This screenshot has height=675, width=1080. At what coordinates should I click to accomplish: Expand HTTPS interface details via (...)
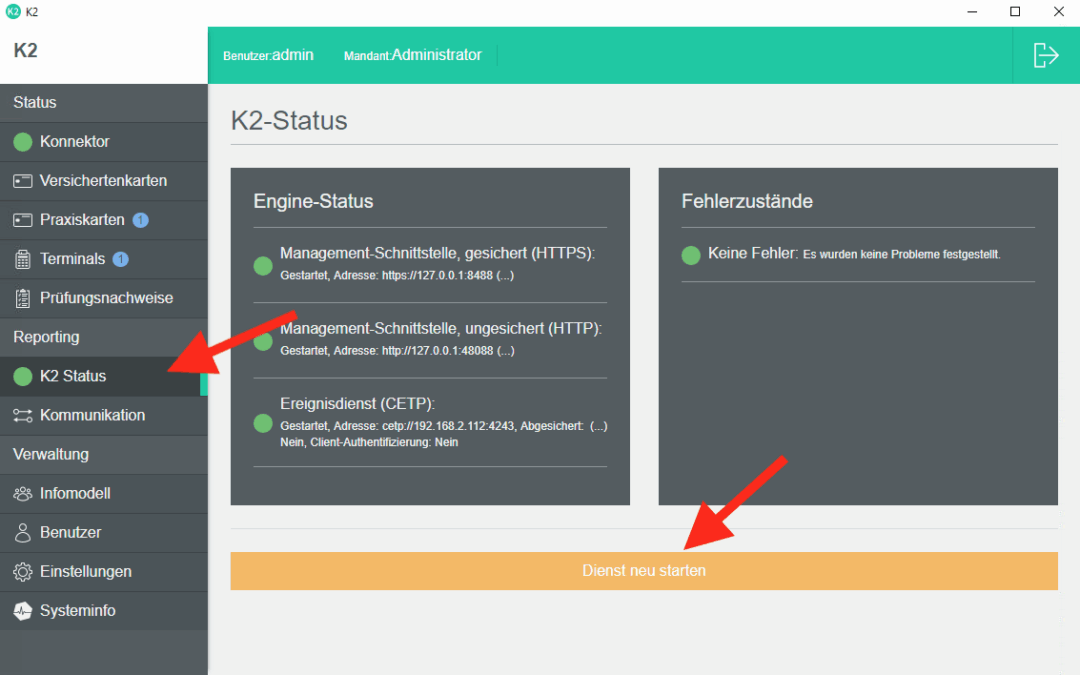[505, 276]
